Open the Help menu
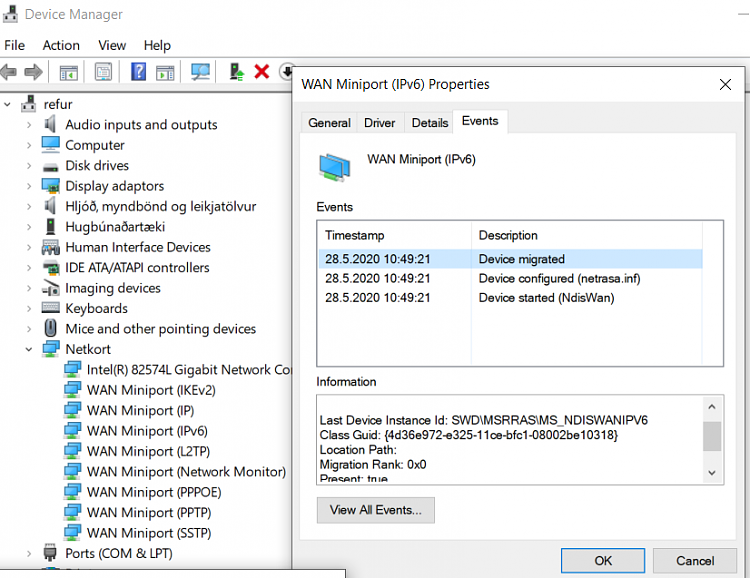The width and height of the screenshot is (750, 578). tap(157, 45)
